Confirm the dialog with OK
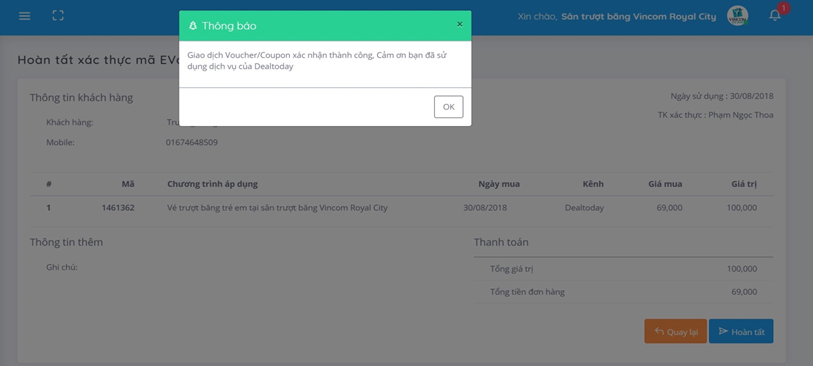 click(x=448, y=107)
